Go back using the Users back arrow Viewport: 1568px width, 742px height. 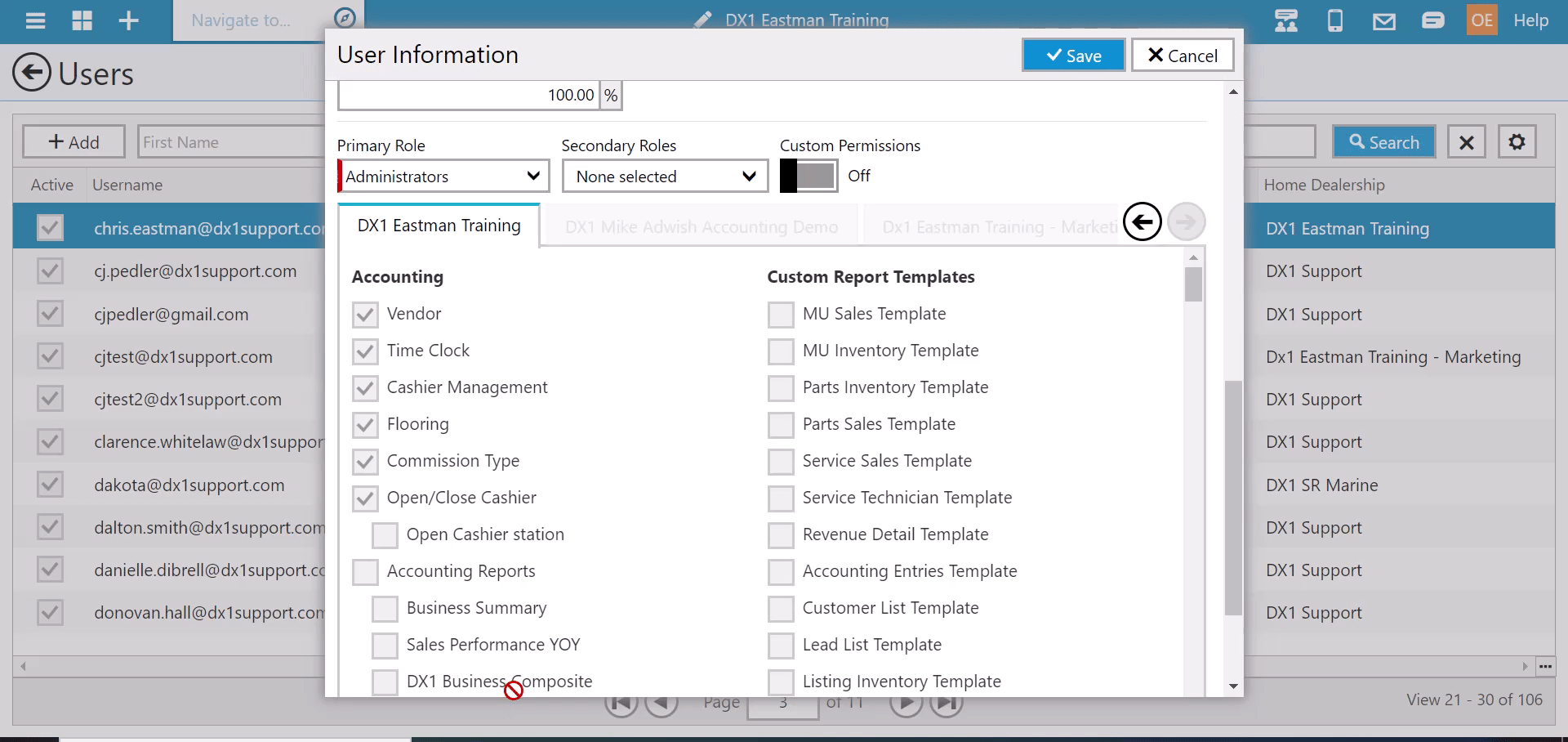point(32,73)
